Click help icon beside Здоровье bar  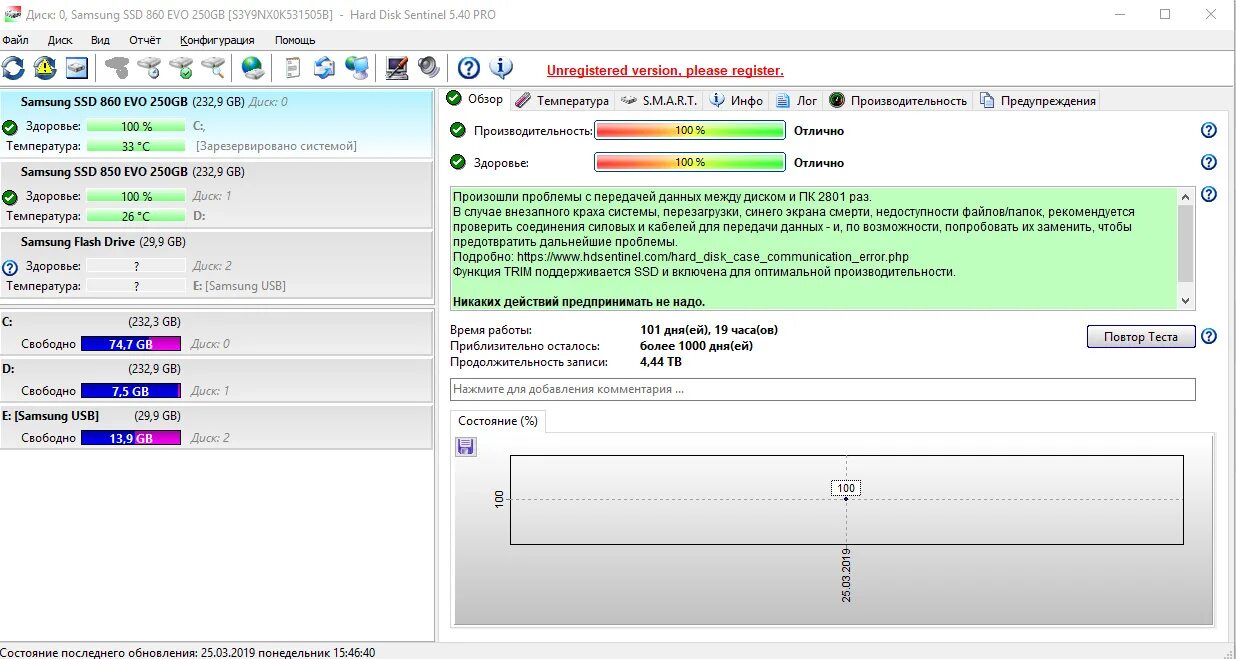[x=1208, y=162]
